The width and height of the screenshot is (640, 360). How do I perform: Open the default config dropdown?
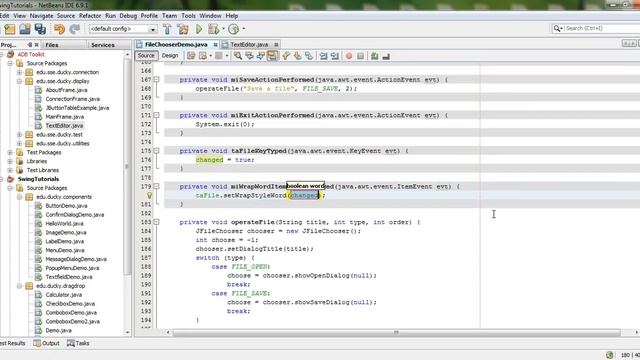coord(153,29)
